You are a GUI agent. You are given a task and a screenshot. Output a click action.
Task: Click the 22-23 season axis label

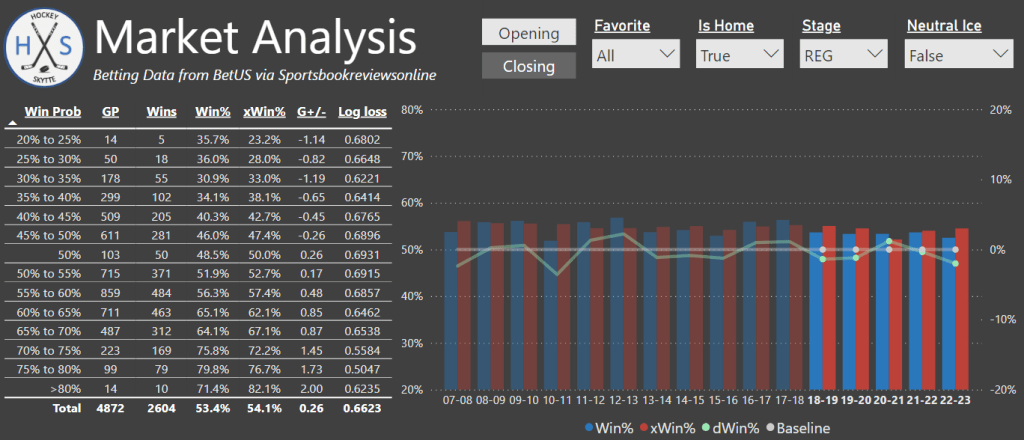955,398
